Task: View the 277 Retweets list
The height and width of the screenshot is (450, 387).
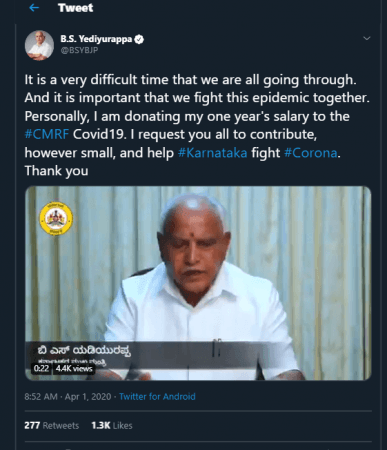Action: (x=52, y=425)
